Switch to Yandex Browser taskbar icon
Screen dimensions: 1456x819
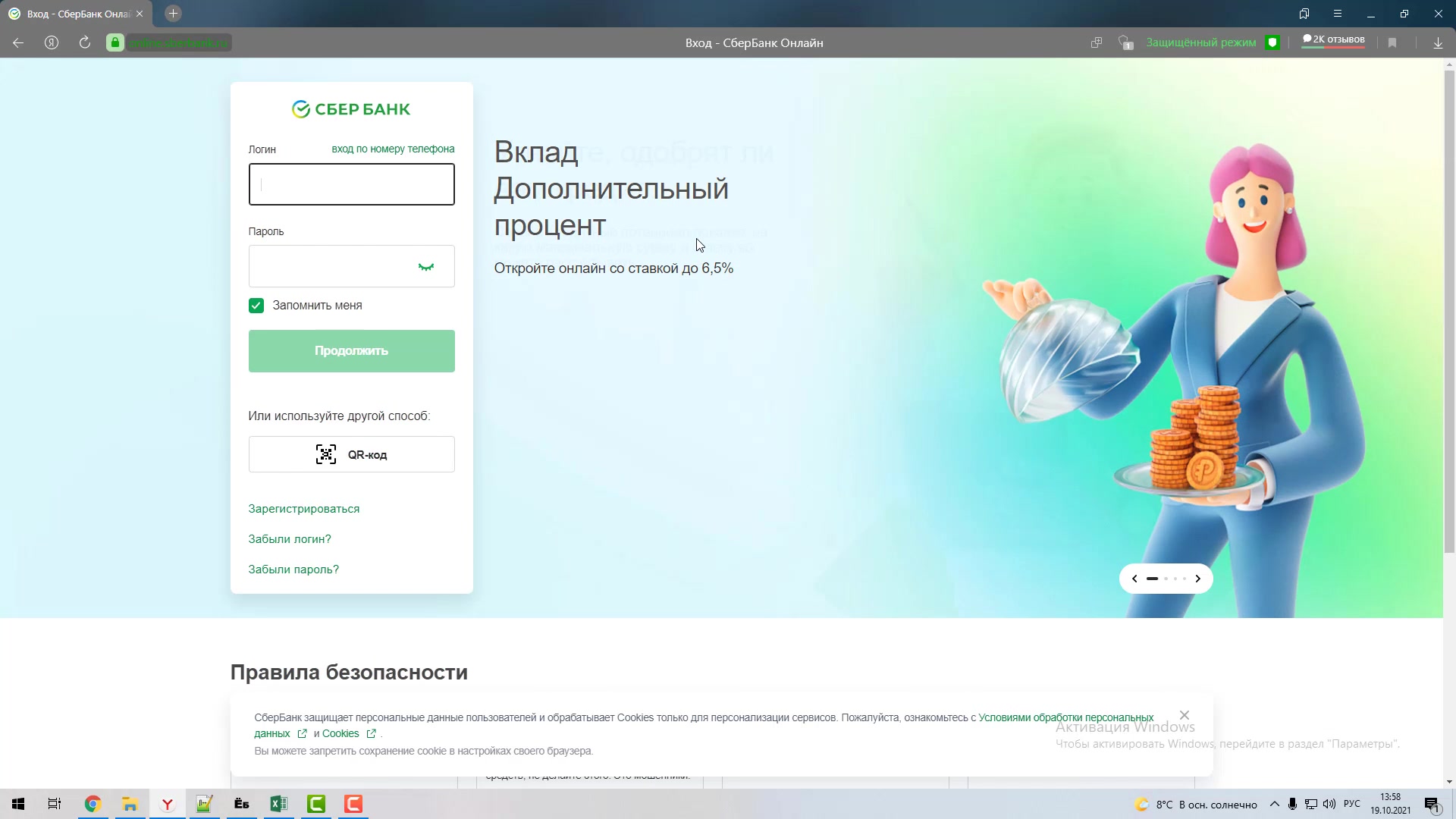(x=167, y=804)
